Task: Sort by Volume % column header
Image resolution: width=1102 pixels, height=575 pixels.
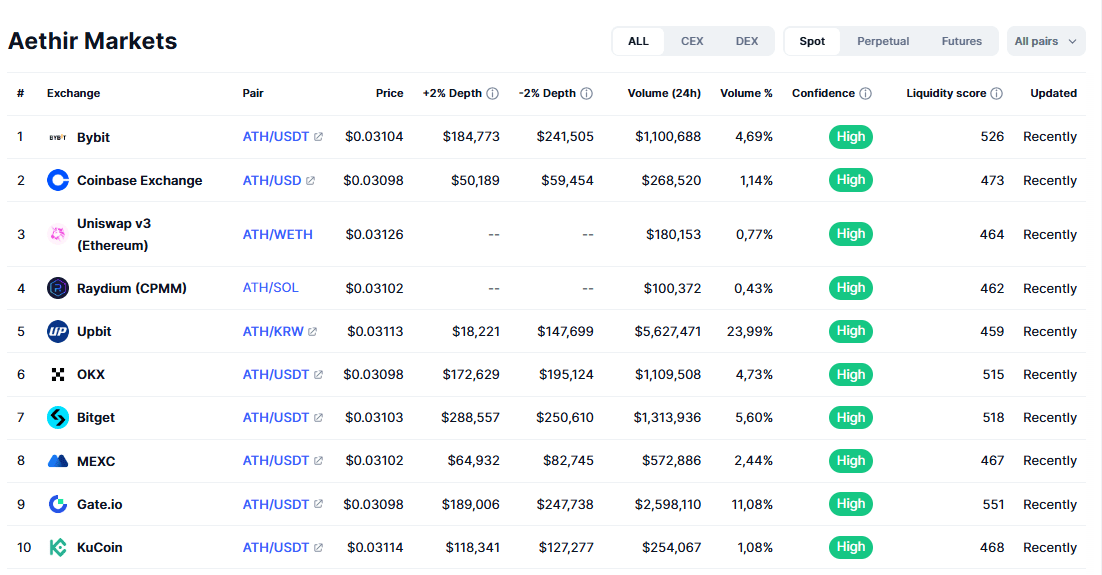Action: (746, 93)
